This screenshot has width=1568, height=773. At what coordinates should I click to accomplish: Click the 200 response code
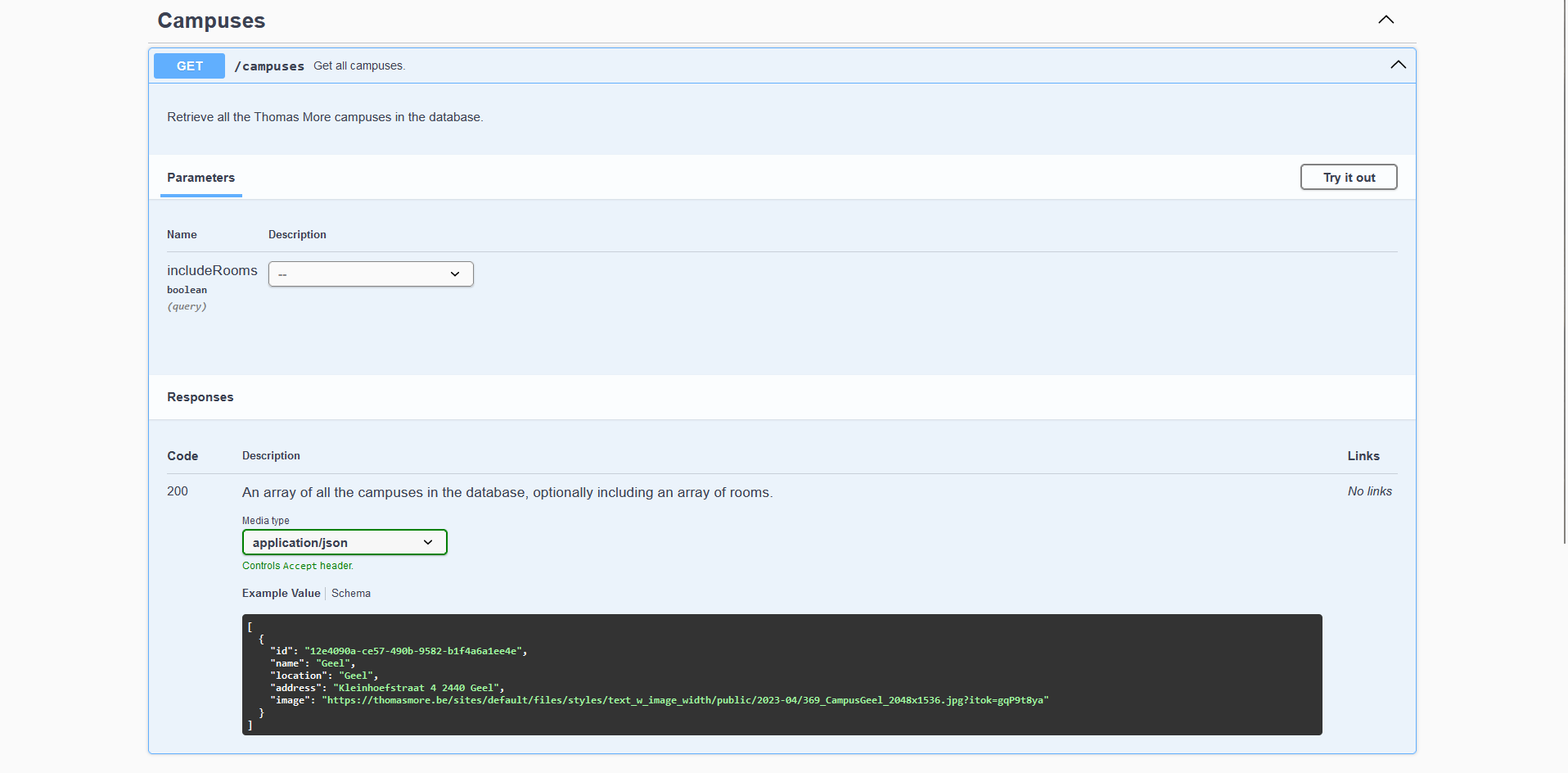tap(177, 491)
